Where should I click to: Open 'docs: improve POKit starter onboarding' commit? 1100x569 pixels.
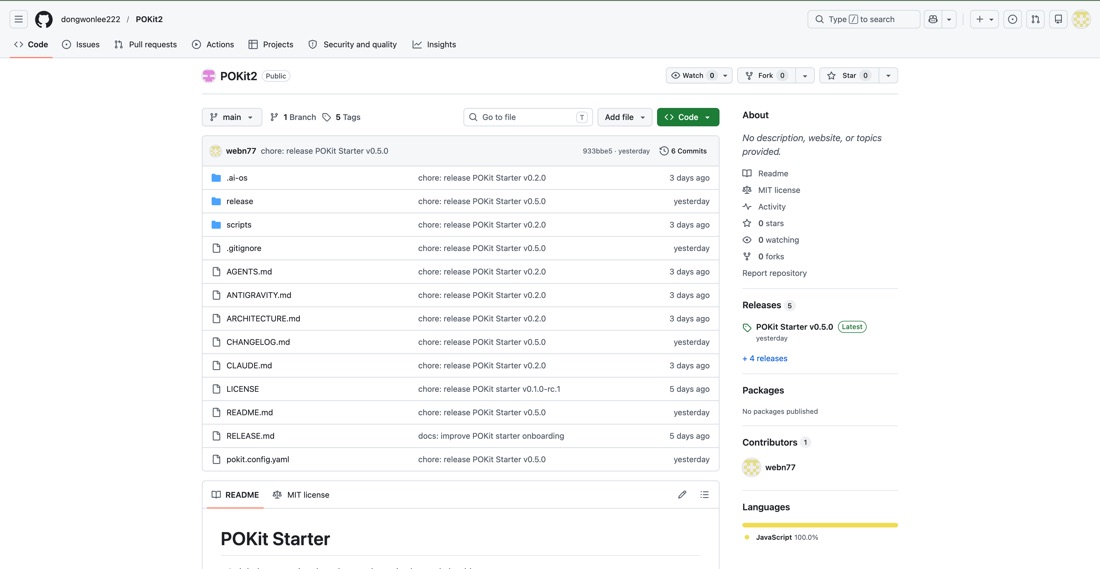(491, 436)
